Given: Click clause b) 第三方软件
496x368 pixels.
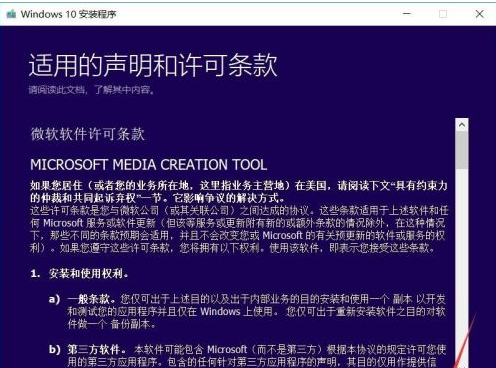Looking at the screenshot, I should 247,356.
